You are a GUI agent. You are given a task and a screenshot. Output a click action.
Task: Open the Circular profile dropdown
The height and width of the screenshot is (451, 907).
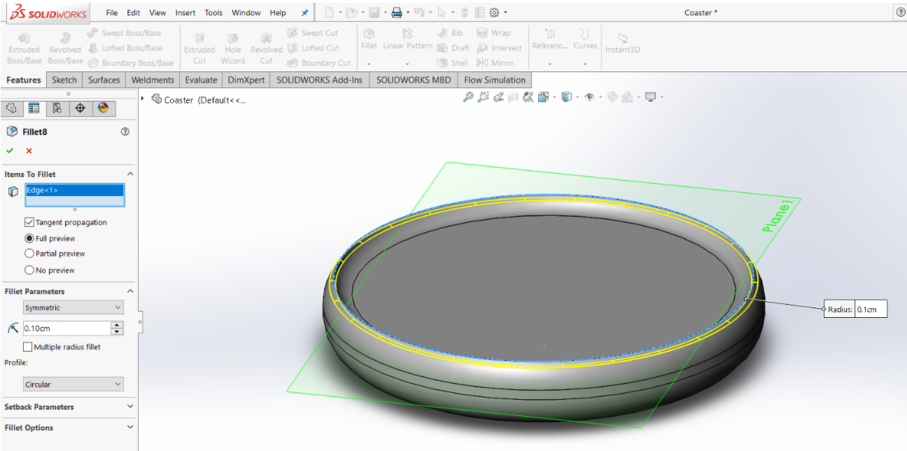tap(73, 384)
